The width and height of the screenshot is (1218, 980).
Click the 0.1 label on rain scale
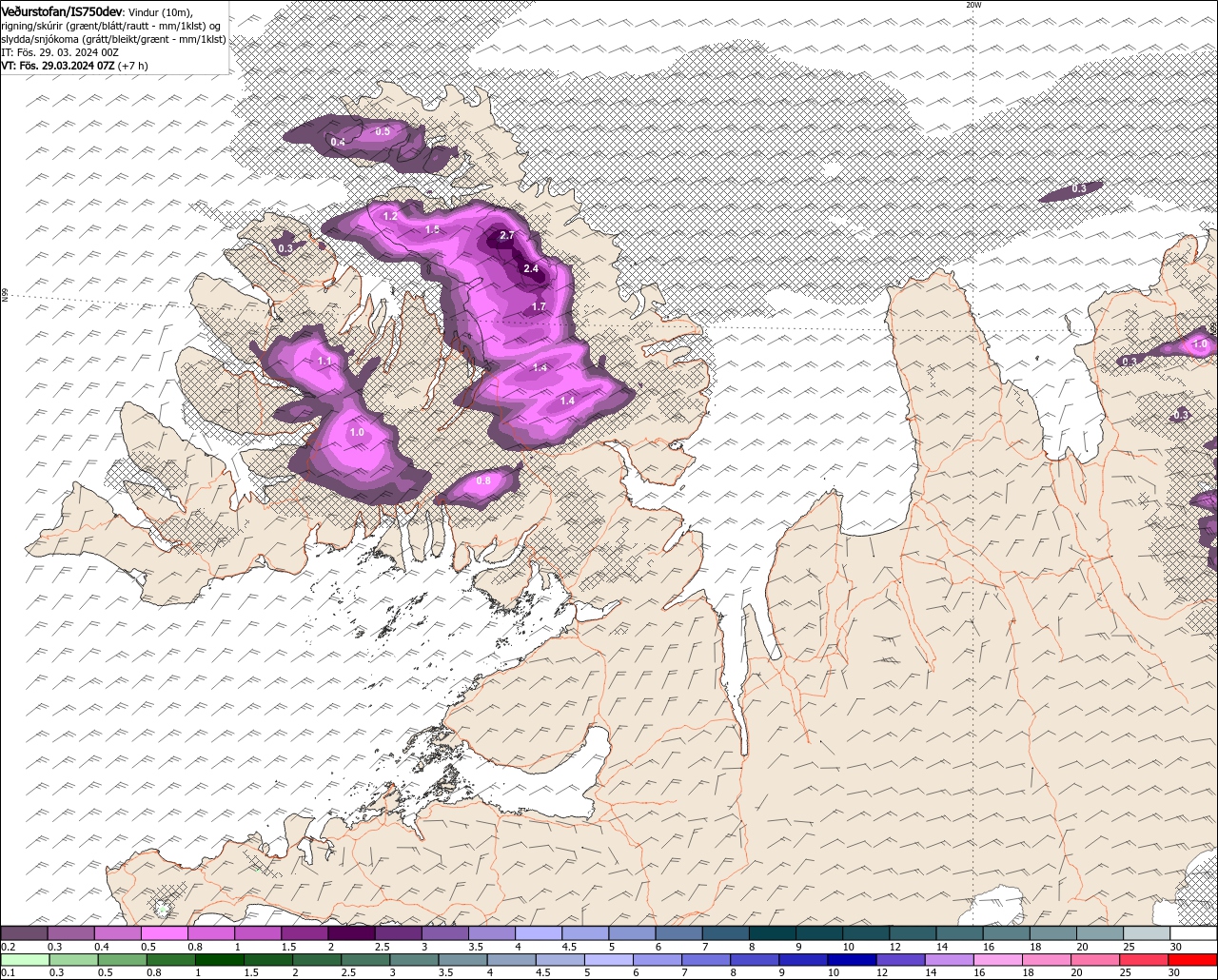[x=8, y=973]
